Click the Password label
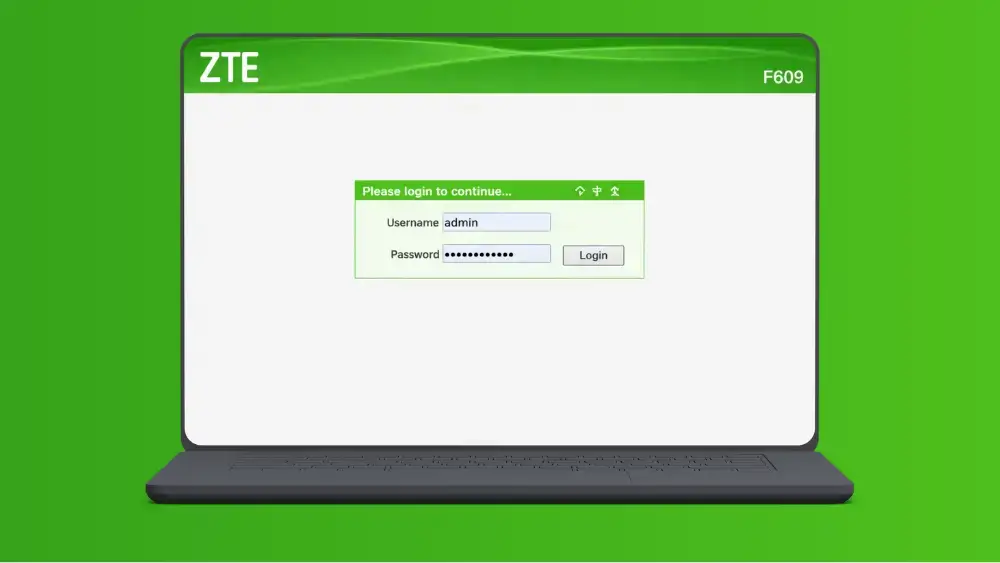Image resolution: width=1000 pixels, height=563 pixels. (x=415, y=254)
